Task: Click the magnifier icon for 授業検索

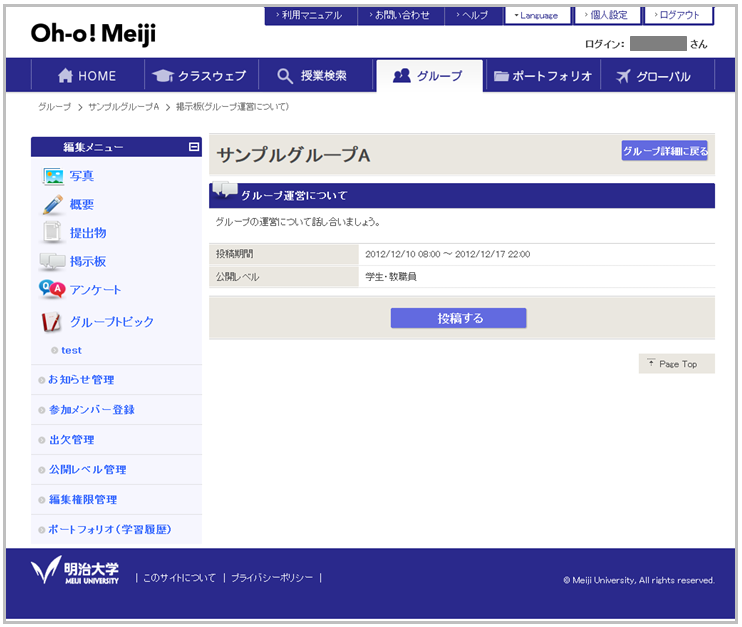Action: click(285, 76)
